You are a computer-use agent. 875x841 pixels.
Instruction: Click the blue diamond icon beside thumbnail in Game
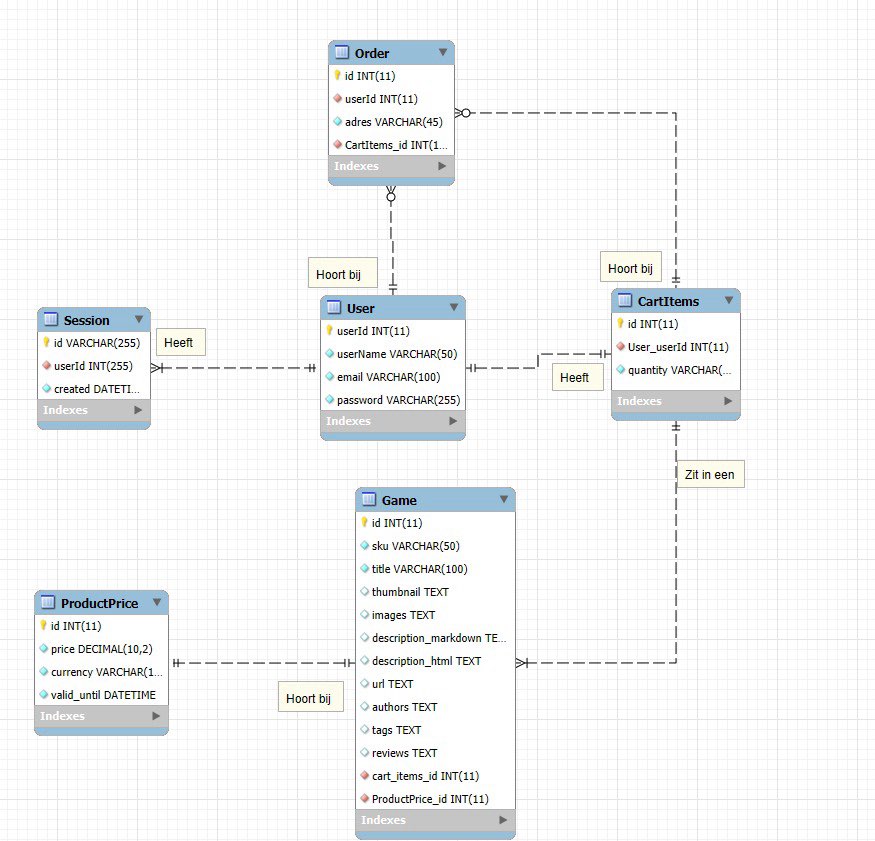[x=365, y=591]
